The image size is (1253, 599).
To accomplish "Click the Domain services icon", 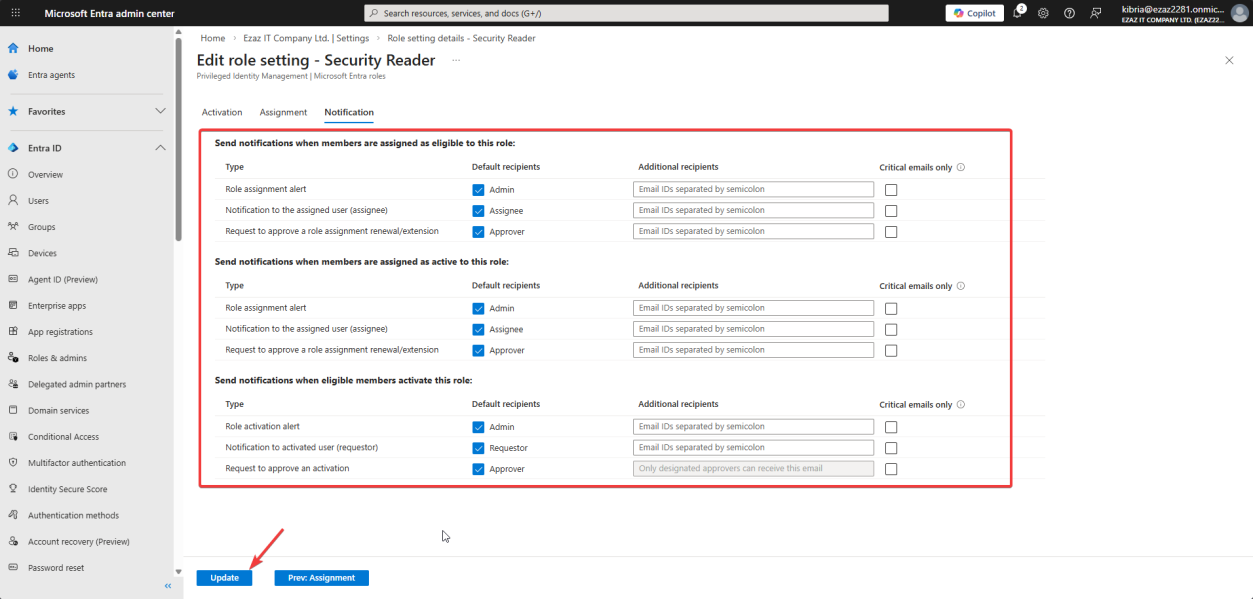I will (x=13, y=410).
